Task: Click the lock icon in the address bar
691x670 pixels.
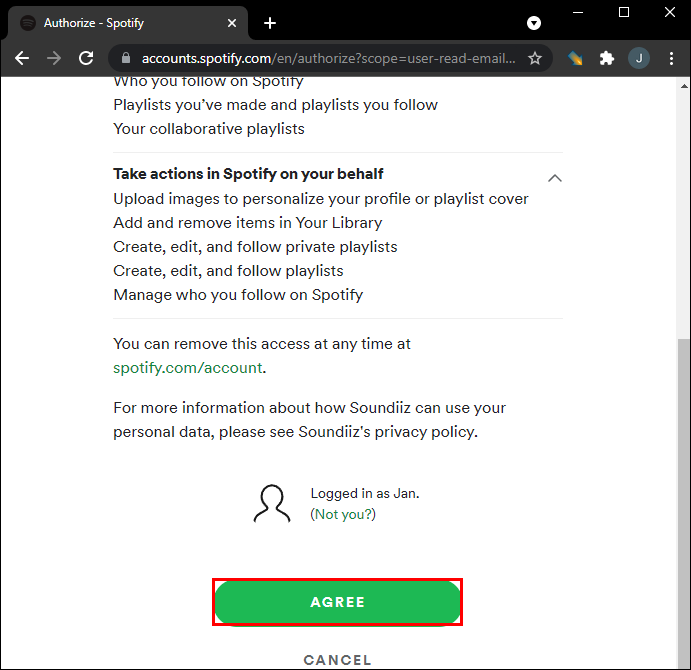Action: pos(127,59)
